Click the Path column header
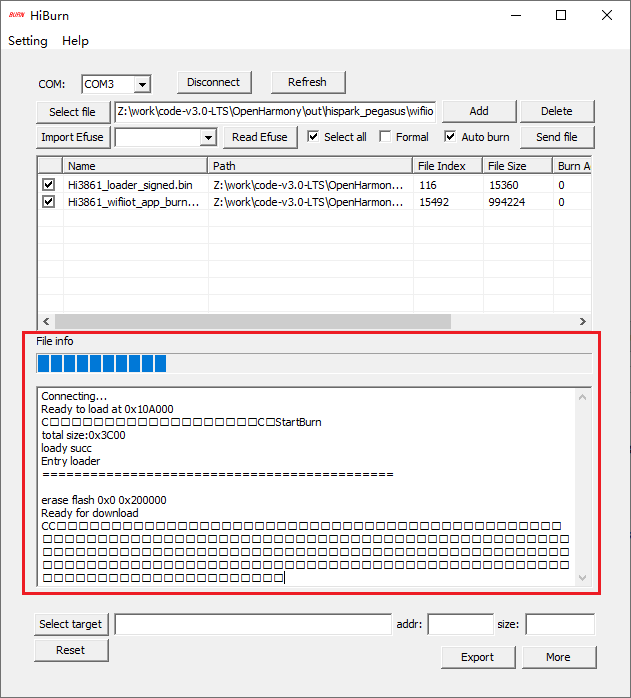 click(x=310, y=166)
